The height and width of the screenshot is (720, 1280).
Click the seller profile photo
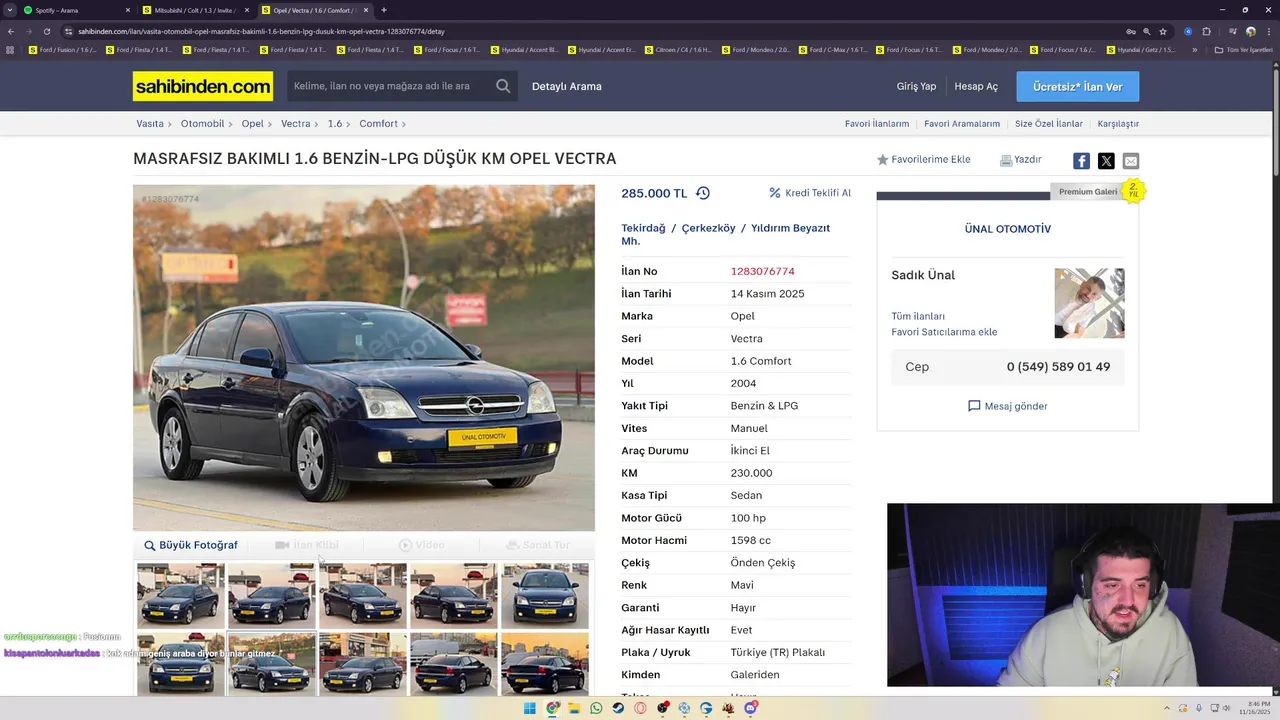pyautogui.click(x=1089, y=303)
